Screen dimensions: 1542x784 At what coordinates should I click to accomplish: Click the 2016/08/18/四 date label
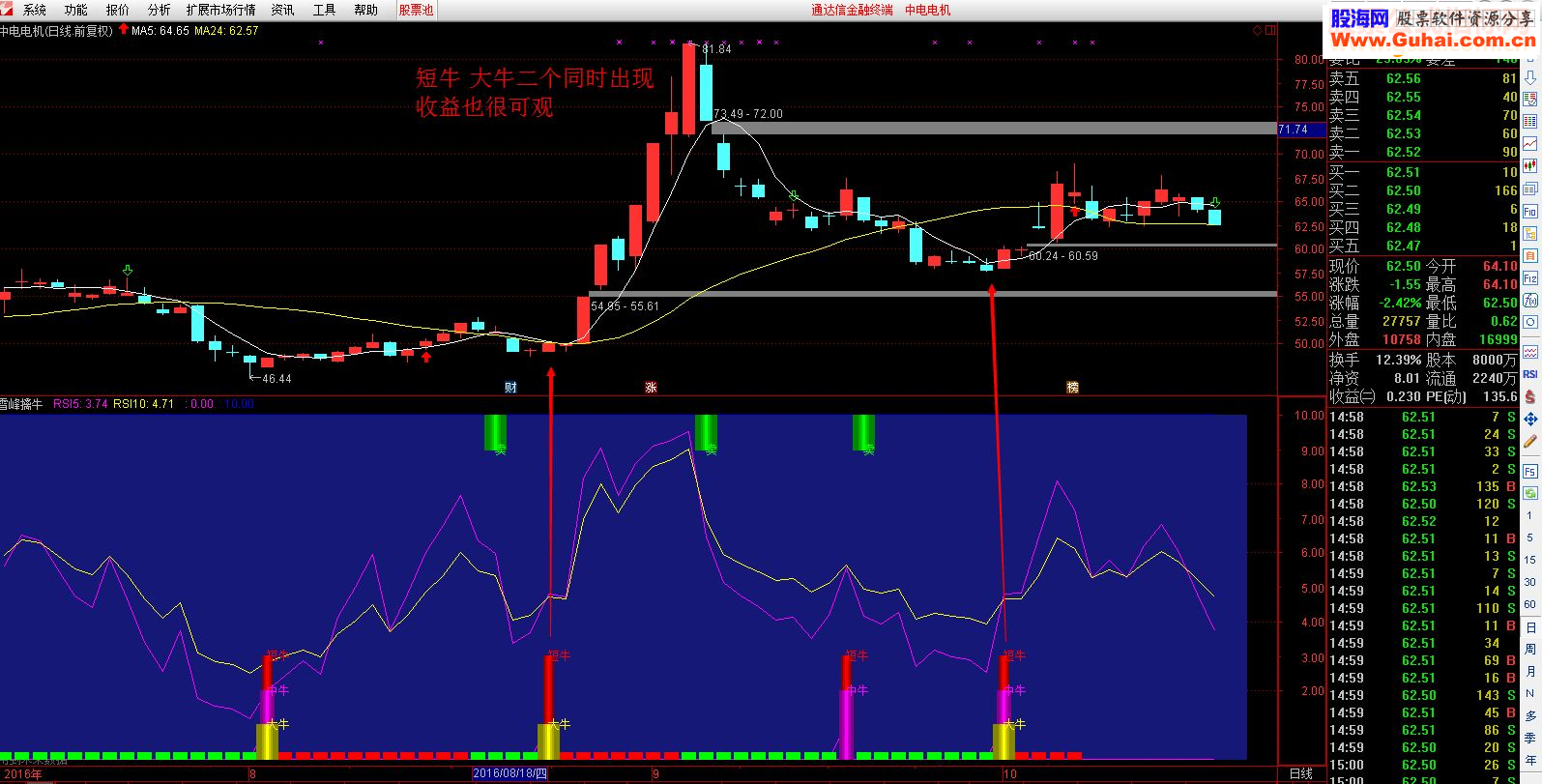coord(510,773)
